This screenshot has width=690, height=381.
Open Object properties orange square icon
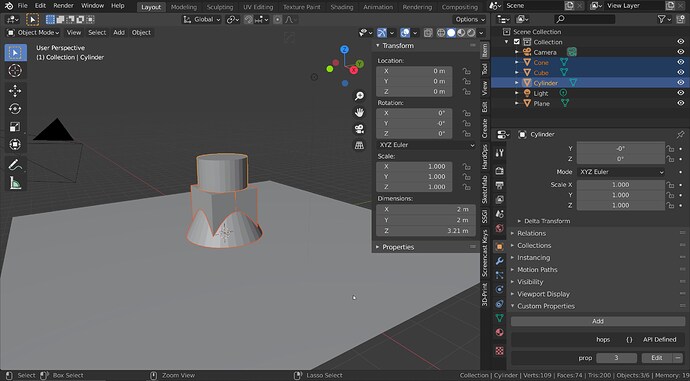tap(499, 246)
